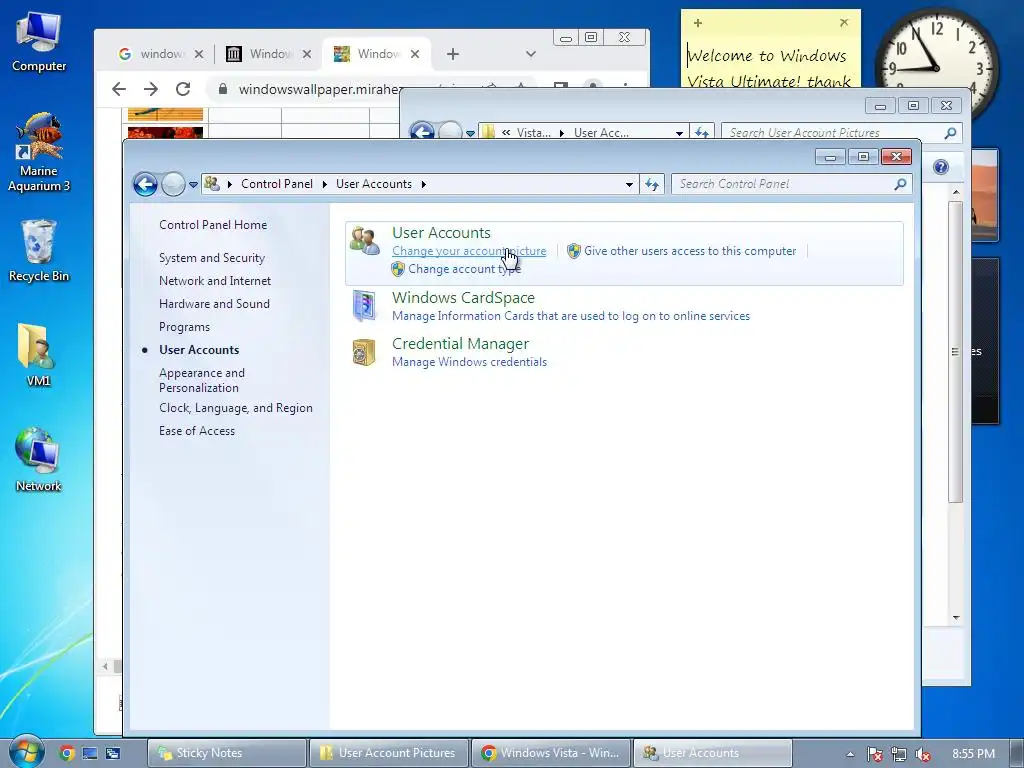Click the Chrome address bar URL

pyautogui.click(x=320, y=89)
